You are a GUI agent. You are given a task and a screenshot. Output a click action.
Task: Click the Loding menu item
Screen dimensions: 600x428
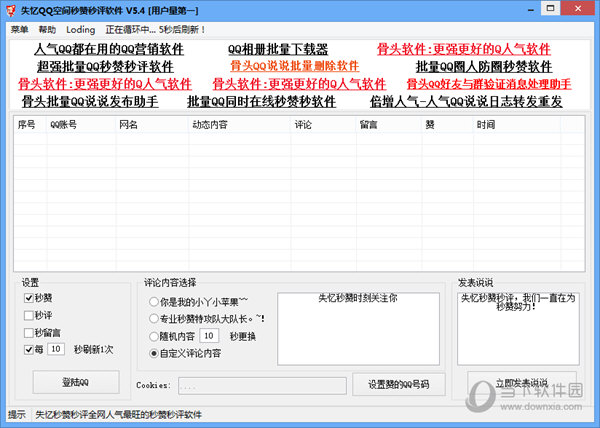click(80, 29)
